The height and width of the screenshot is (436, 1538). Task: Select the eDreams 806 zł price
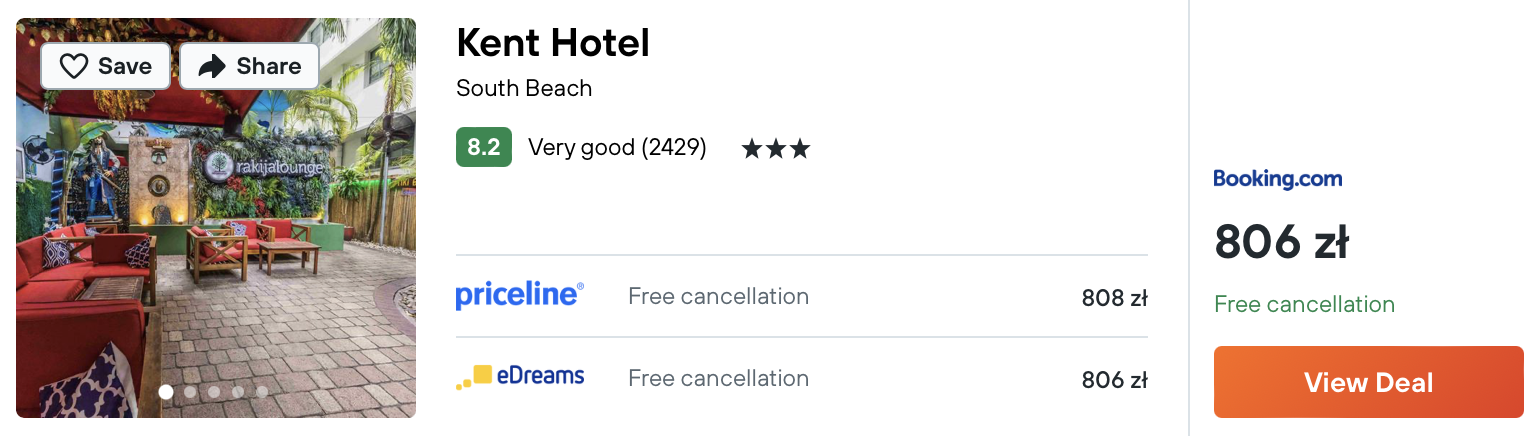click(1114, 380)
